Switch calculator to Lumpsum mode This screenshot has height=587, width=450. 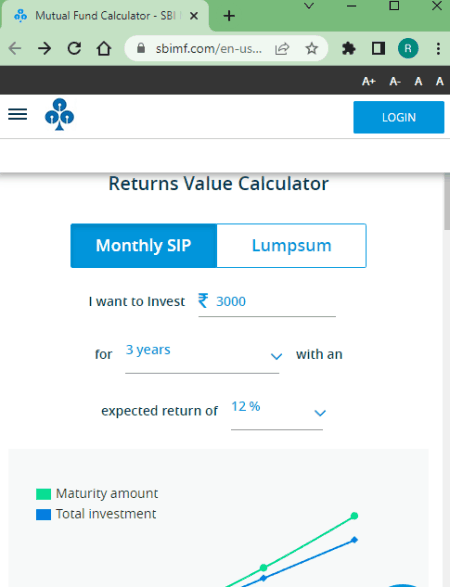point(291,246)
